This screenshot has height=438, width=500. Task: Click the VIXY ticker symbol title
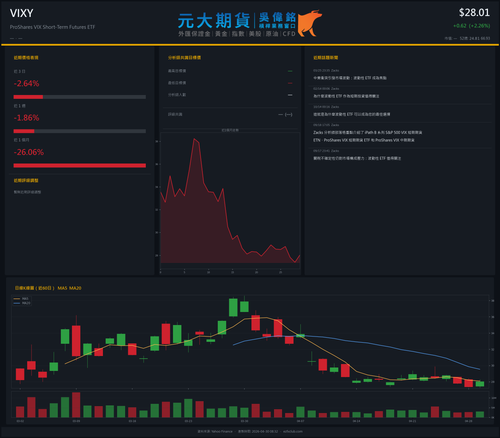pos(21,13)
